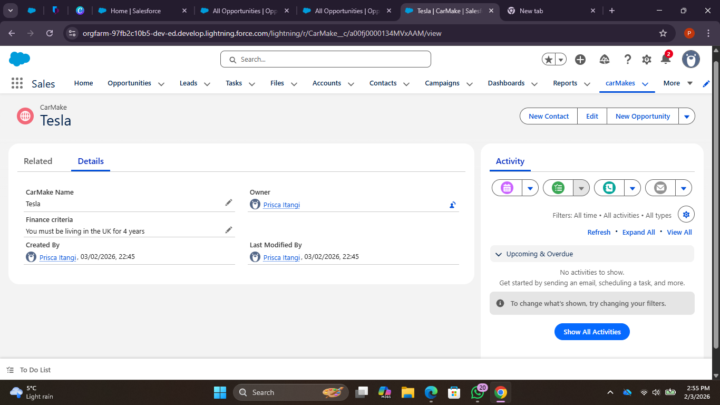Switch to the Related tab
This screenshot has width=720, height=405.
pyautogui.click(x=38, y=161)
